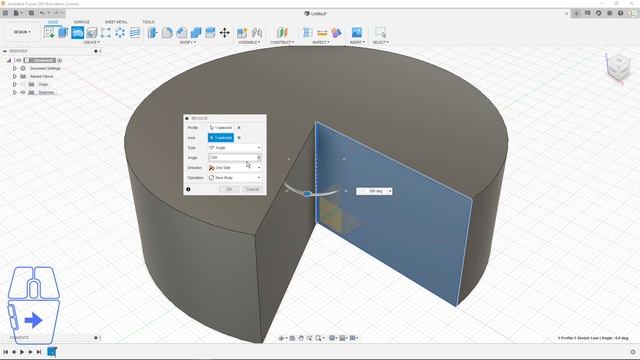The height and width of the screenshot is (360, 640).
Task: Select the Insert Image tool
Action: pyautogui.click(x=357, y=32)
